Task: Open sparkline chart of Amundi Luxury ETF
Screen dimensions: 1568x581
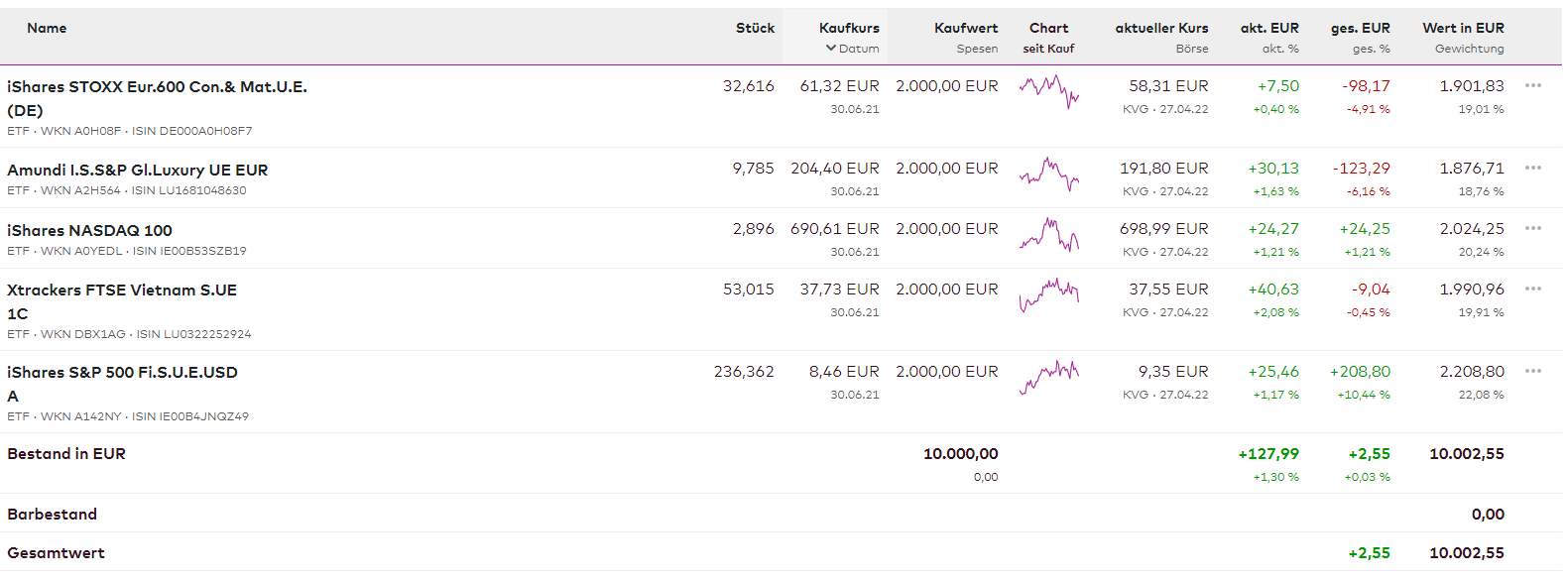Action: [1048, 174]
